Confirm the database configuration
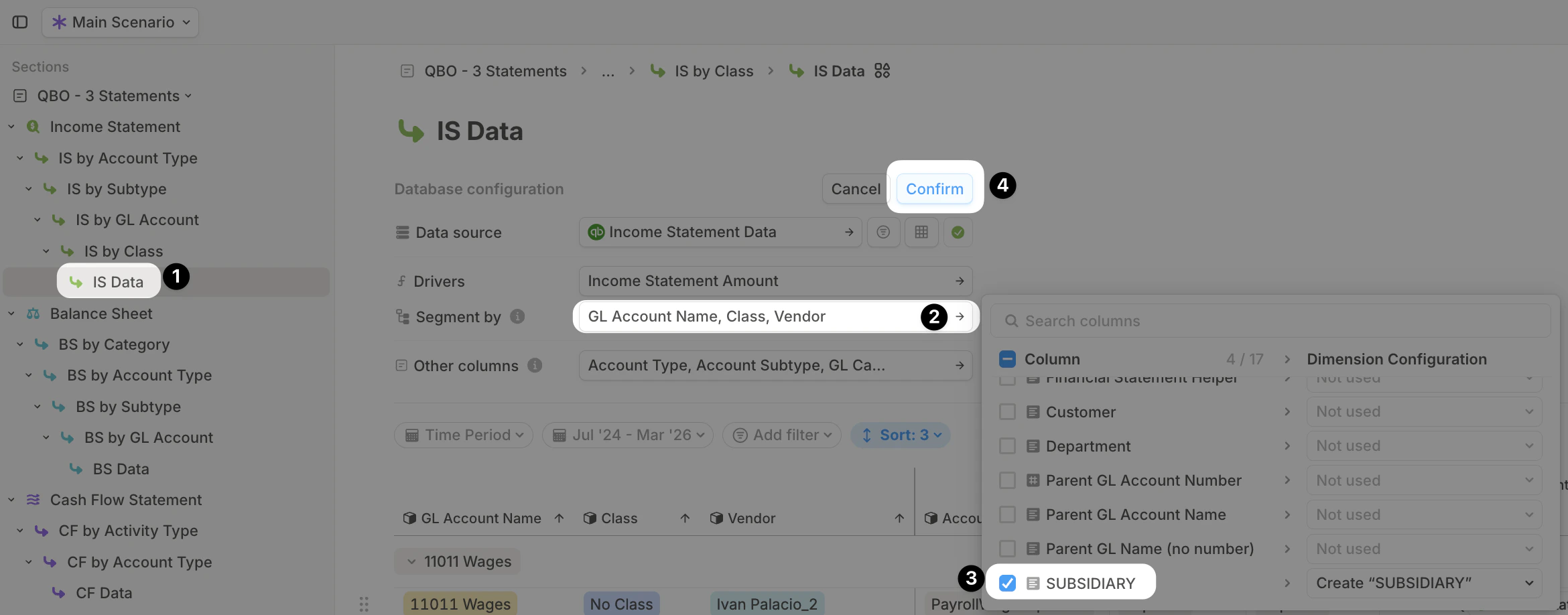Image resolution: width=1568 pixels, height=615 pixels. click(935, 189)
